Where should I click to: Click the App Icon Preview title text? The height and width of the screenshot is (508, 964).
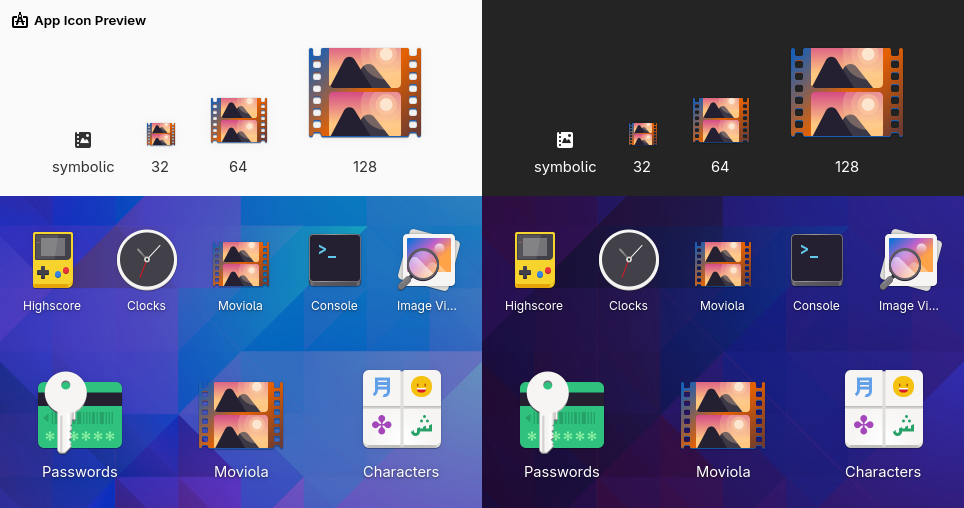pyautogui.click(x=90, y=20)
